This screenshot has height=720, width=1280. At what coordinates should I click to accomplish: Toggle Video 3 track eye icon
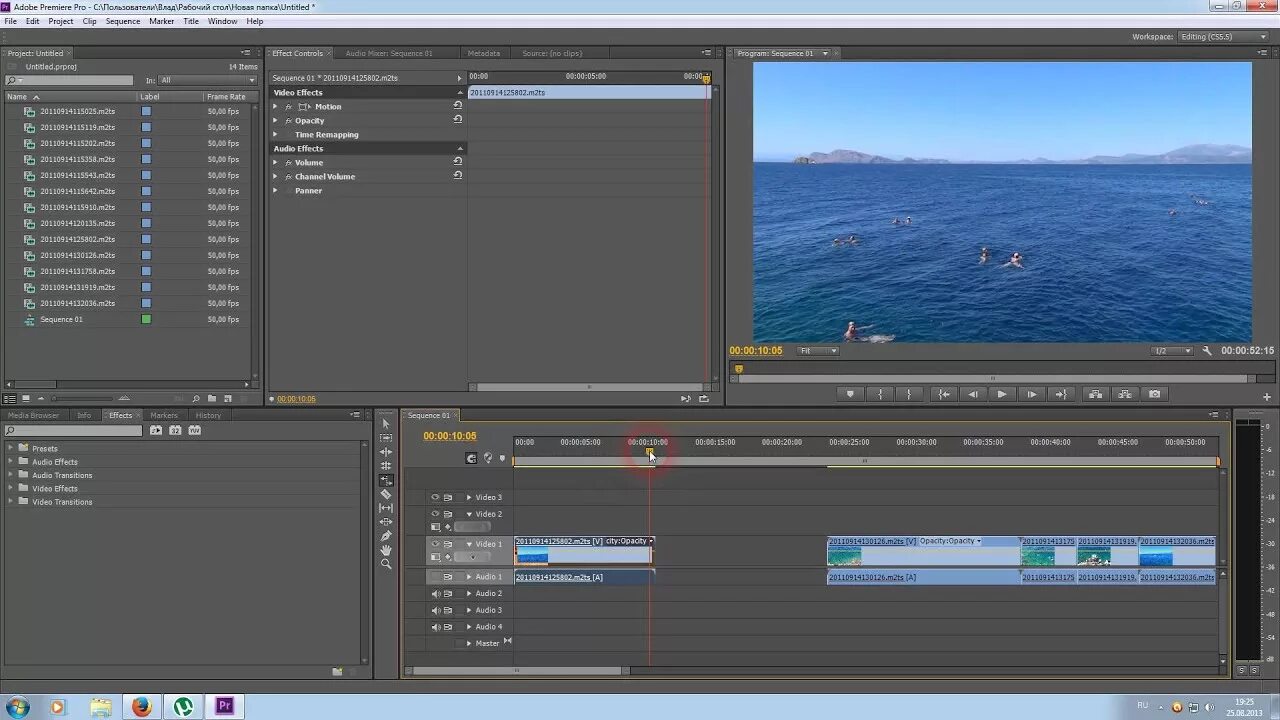[435, 497]
